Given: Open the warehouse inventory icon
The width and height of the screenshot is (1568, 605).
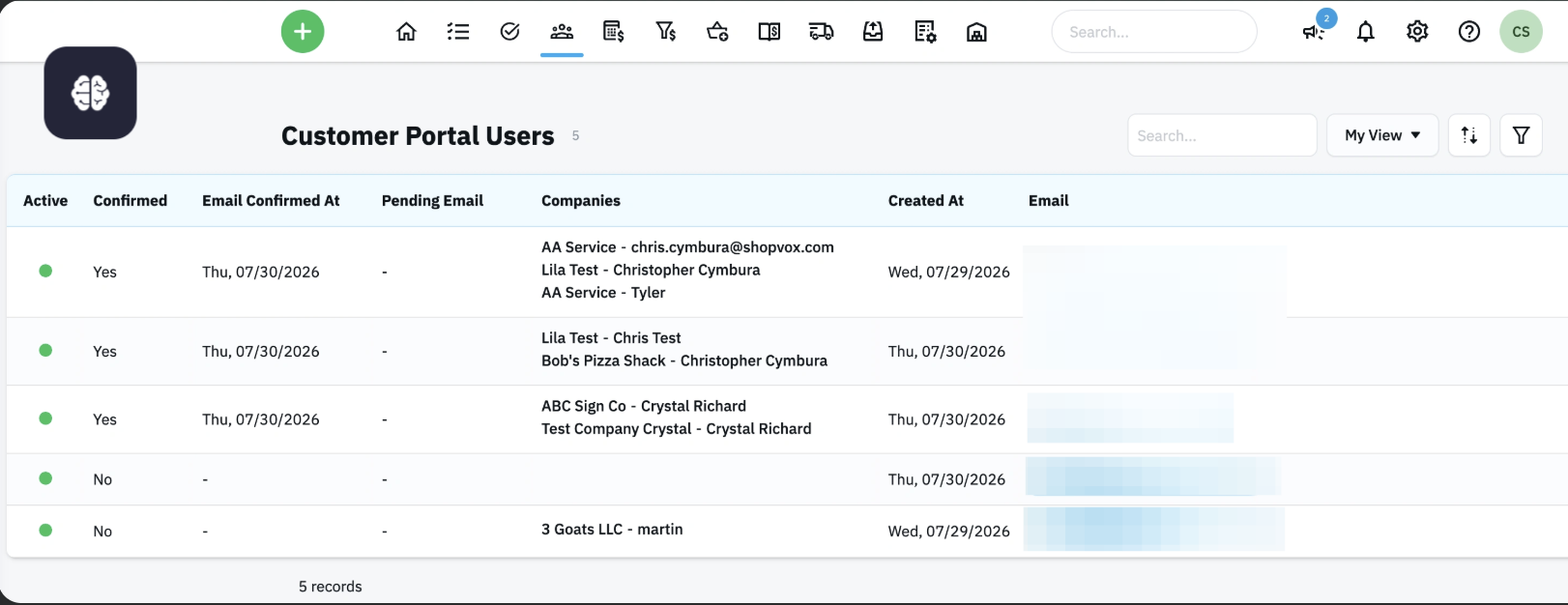Looking at the screenshot, I should (x=977, y=32).
